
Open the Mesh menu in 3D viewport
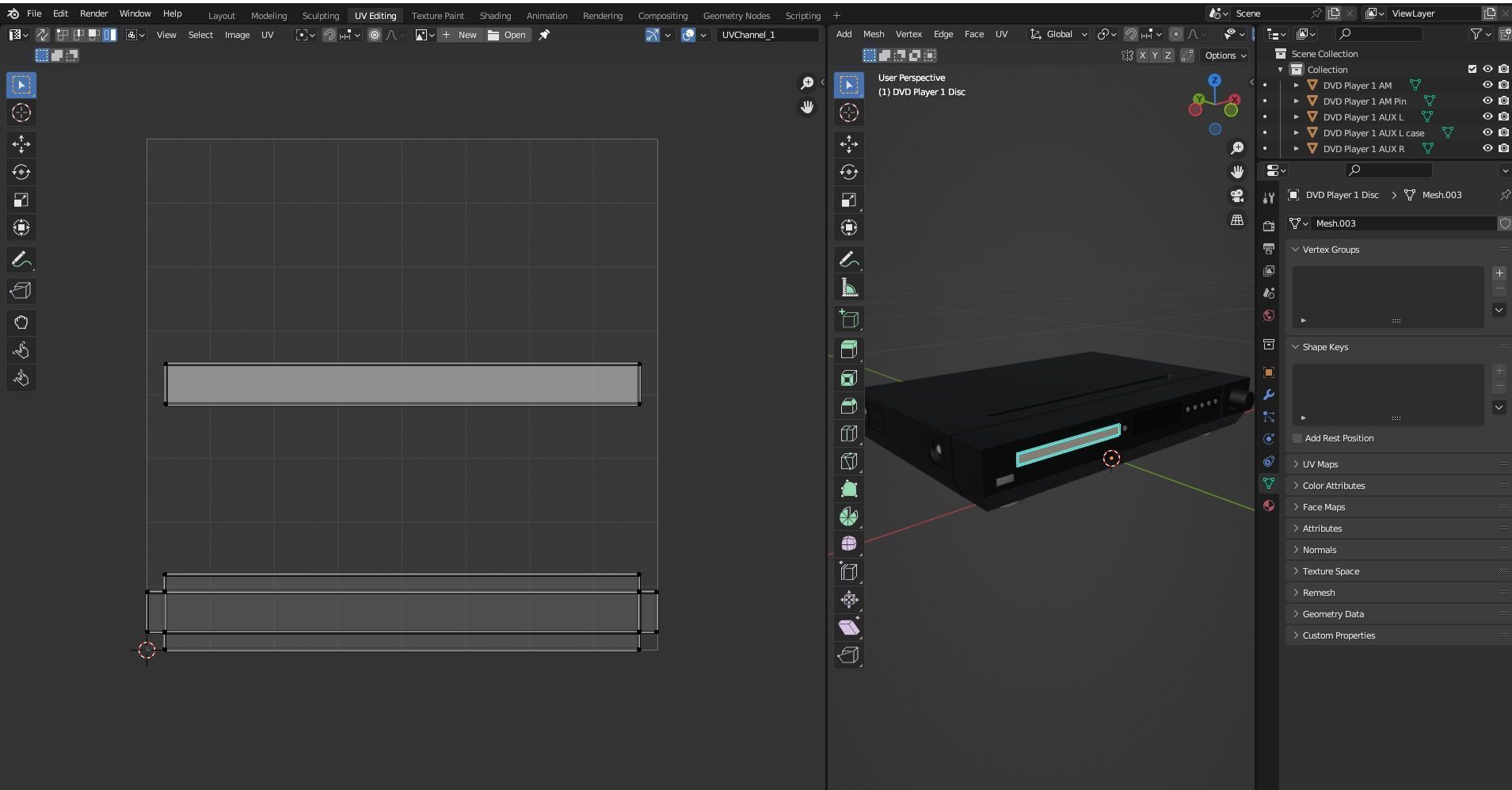coord(874,34)
